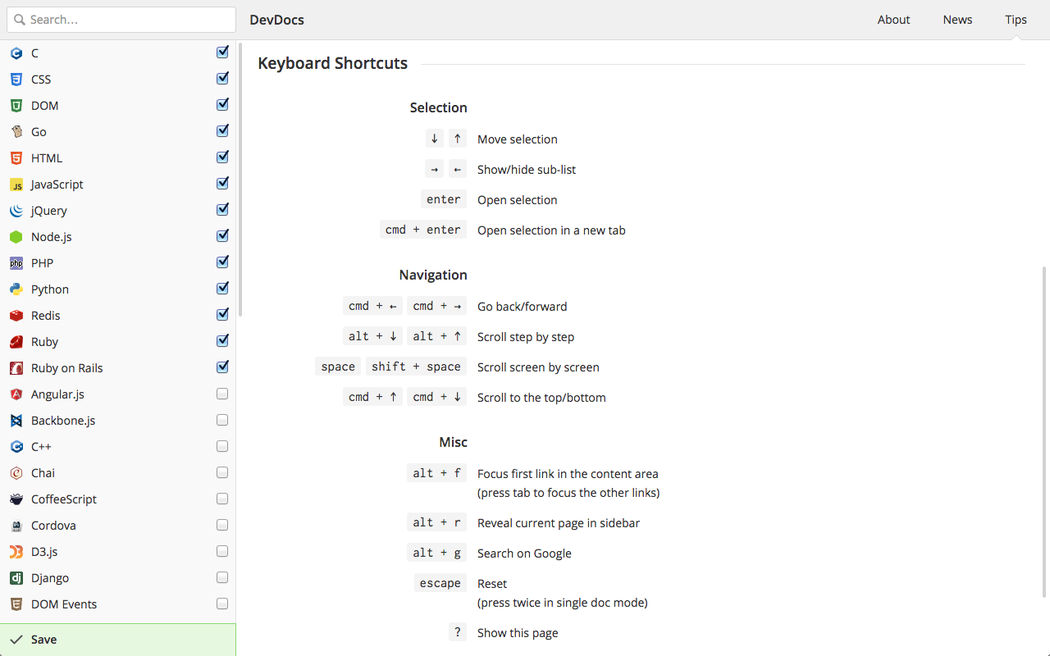The image size is (1050, 656).
Task: Enable the C++ documentation checkbox
Action: coord(222,447)
